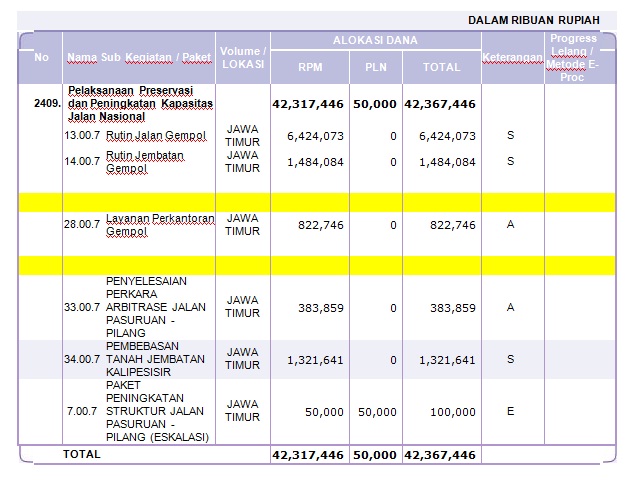The width and height of the screenshot is (640, 482).
Task: Click the "PLN" sub-column header
Action: click(375, 67)
